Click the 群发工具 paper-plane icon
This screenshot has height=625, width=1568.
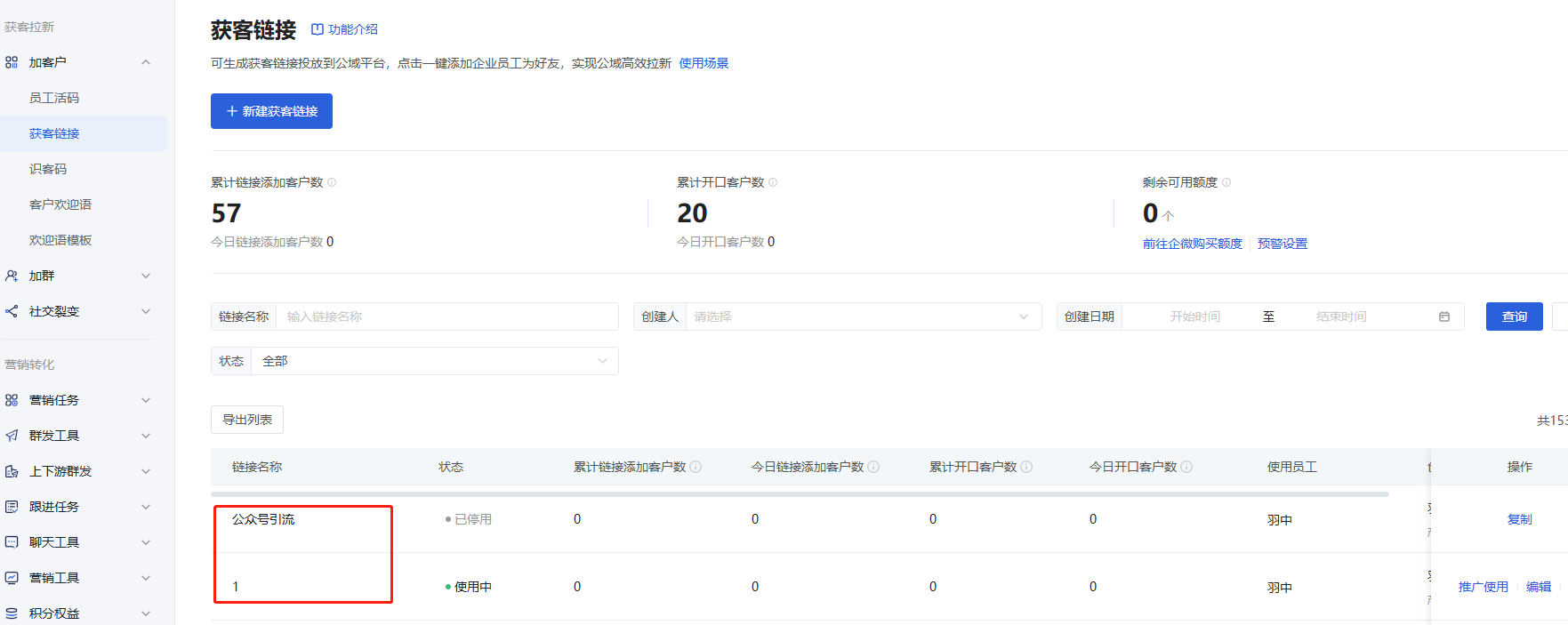point(12,436)
